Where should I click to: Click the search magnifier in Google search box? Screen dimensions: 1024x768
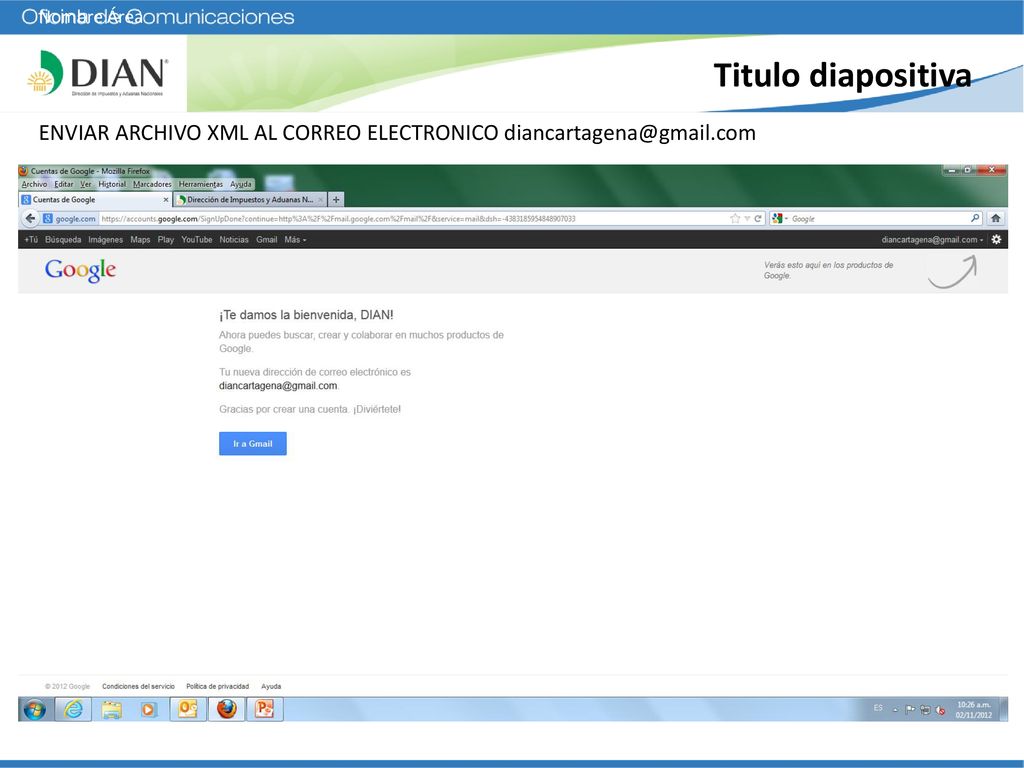[975, 218]
